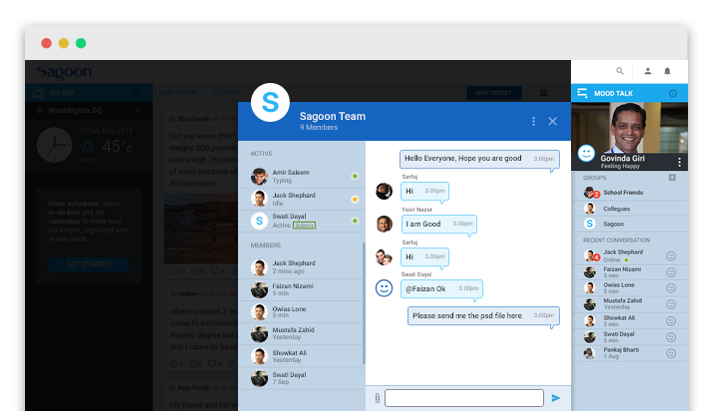The image size is (717, 411).
Task: Open the School Friends group
Action: point(629,192)
